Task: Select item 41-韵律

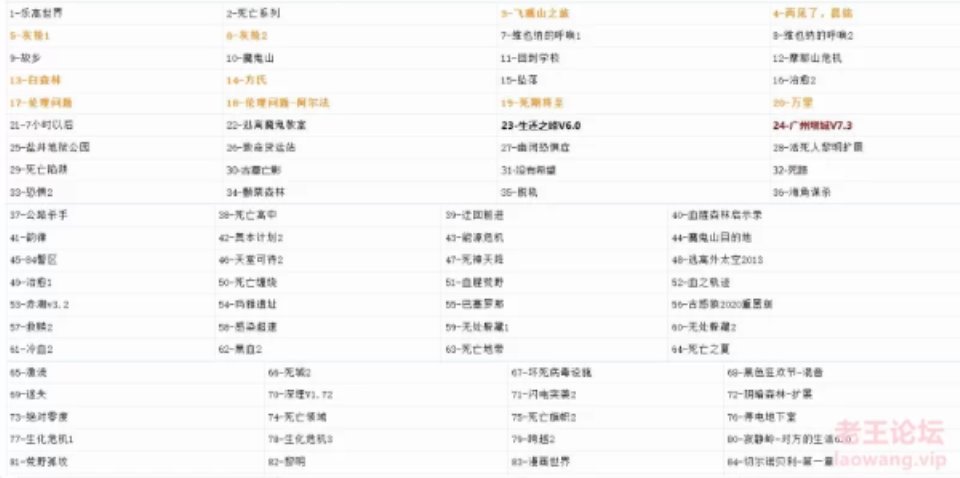Action: click(26, 238)
